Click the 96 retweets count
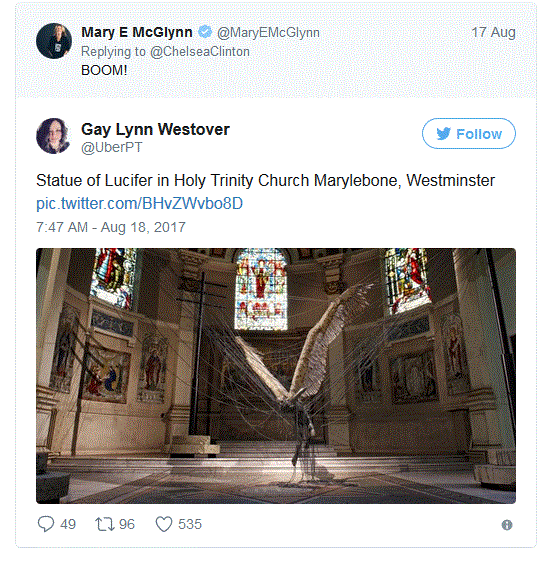The image size is (540, 562). (x=127, y=524)
